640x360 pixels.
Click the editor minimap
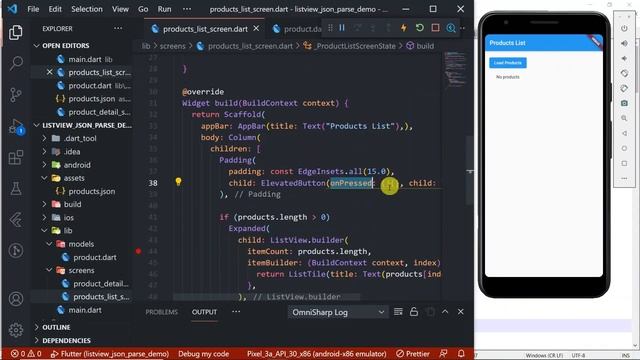455,69
